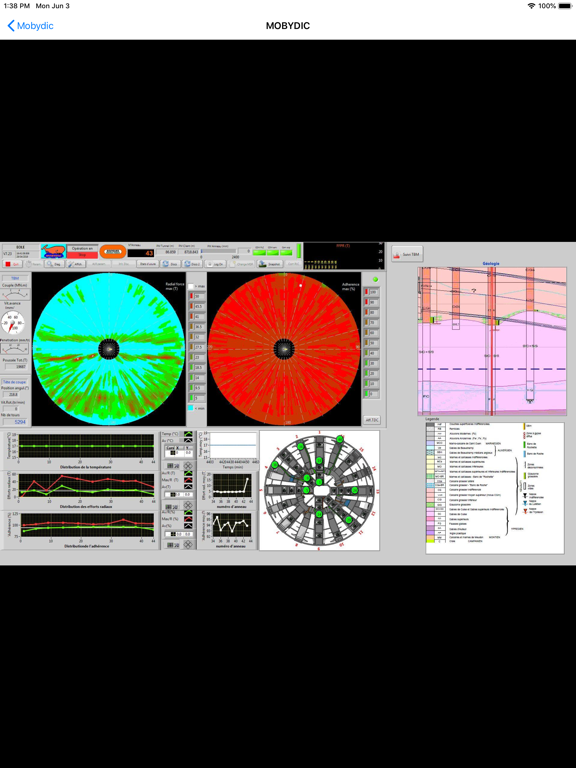Click the Distribution de la température chart
Image resolution: width=576 pixels, height=768 pixels.
click(86, 446)
